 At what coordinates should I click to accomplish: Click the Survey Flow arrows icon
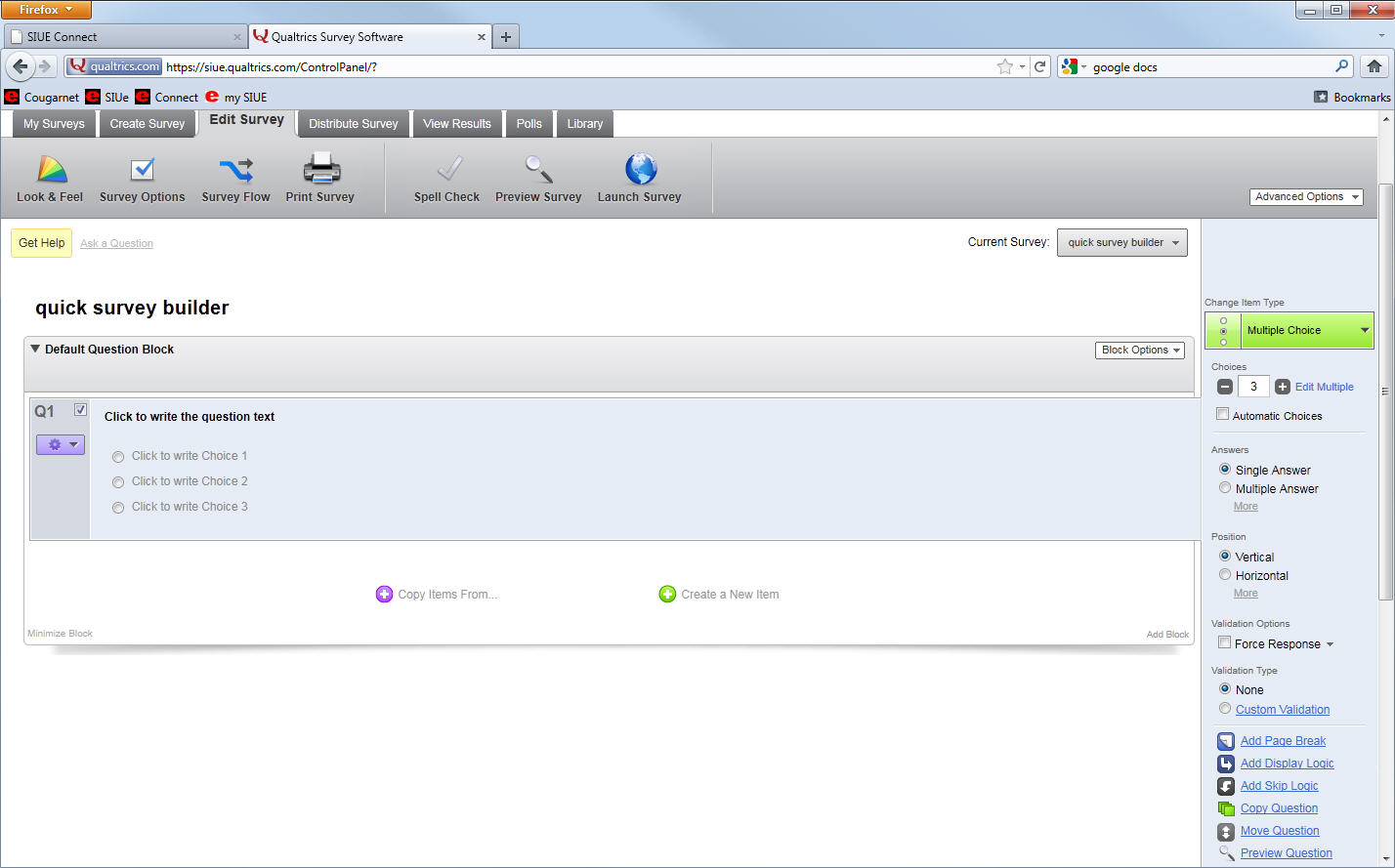(x=235, y=170)
